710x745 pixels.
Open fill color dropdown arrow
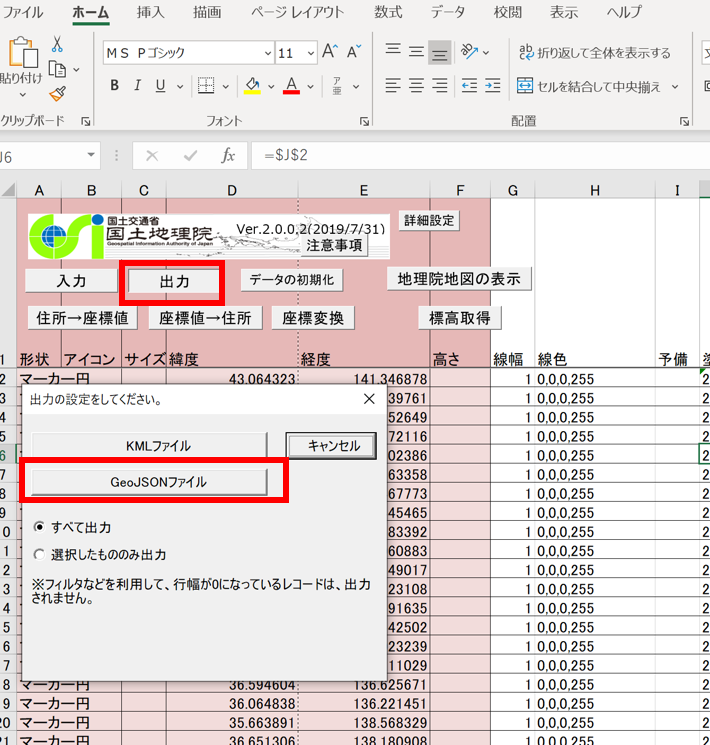tap(271, 86)
